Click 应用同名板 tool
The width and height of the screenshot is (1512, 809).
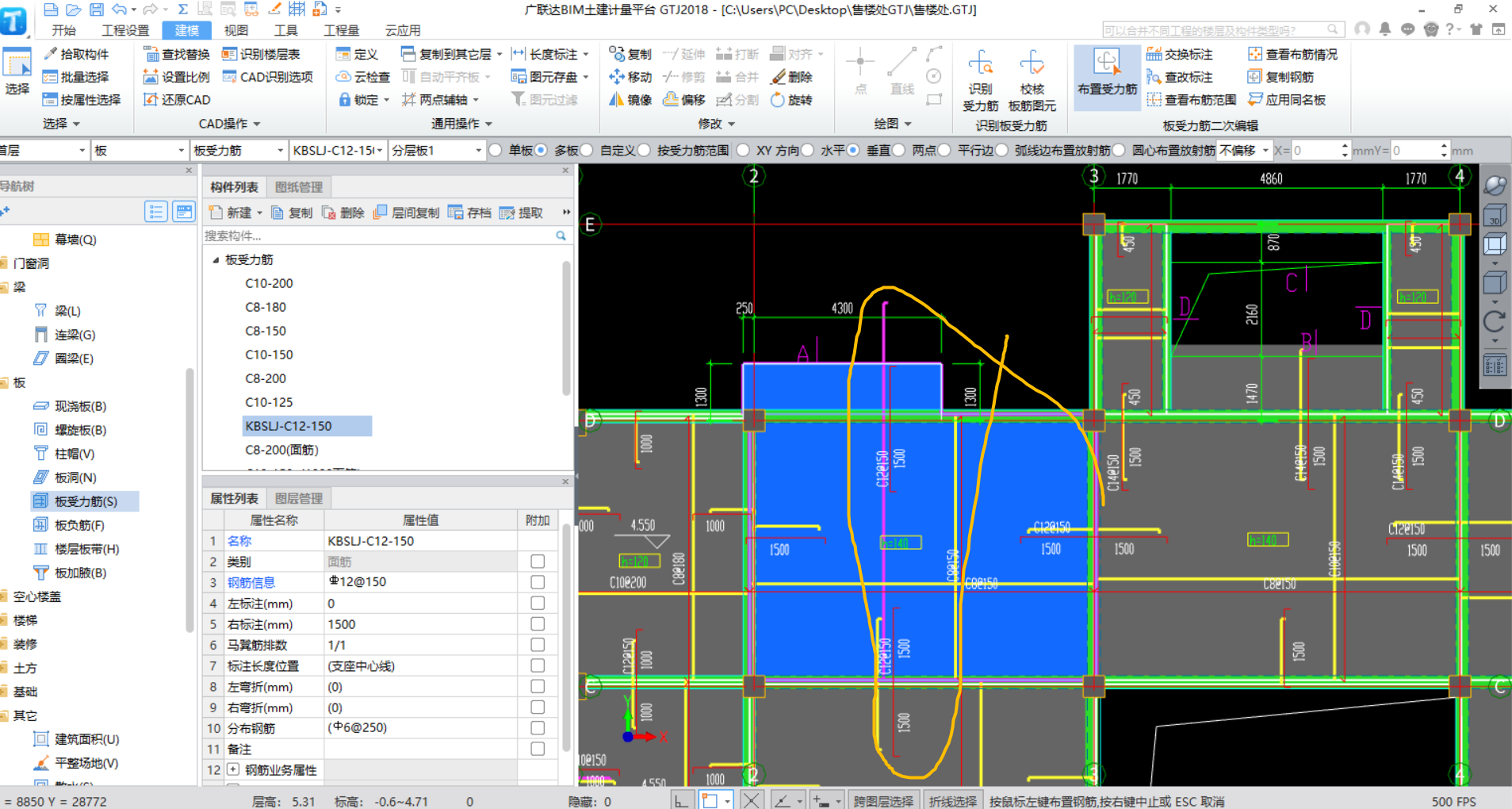point(1287,100)
